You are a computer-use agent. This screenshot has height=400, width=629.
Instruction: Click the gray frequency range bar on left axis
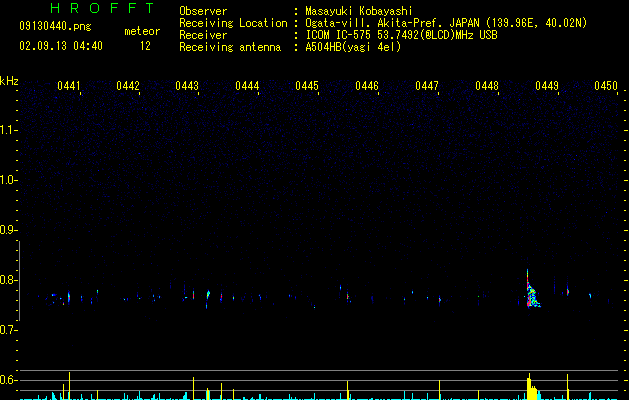(x=19, y=280)
